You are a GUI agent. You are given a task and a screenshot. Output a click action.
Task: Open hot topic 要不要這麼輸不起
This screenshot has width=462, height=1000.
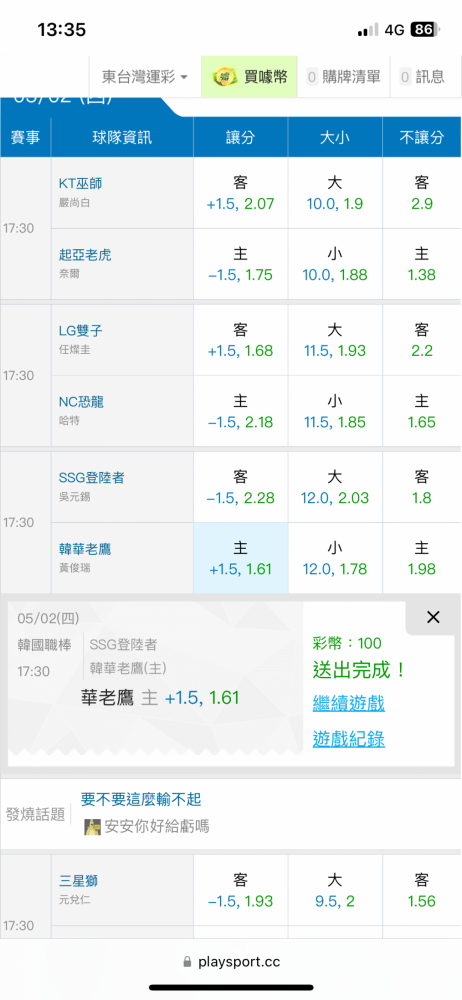pos(141,799)
